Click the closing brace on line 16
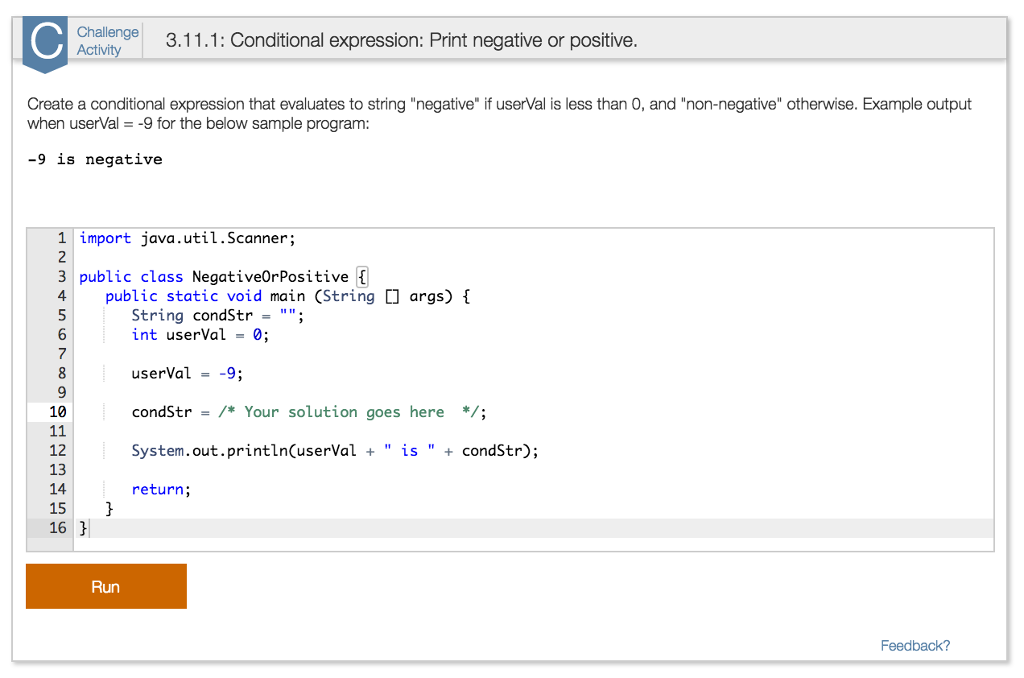The width and height of the screenshot is (1024, 678). pyautogui.click(x=81, y=527)
